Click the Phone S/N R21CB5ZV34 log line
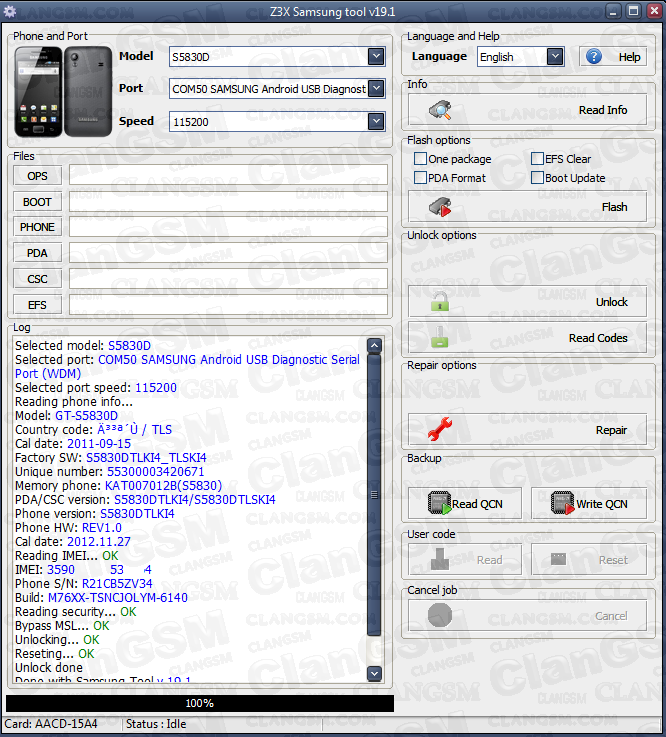 tap(84, 583)
